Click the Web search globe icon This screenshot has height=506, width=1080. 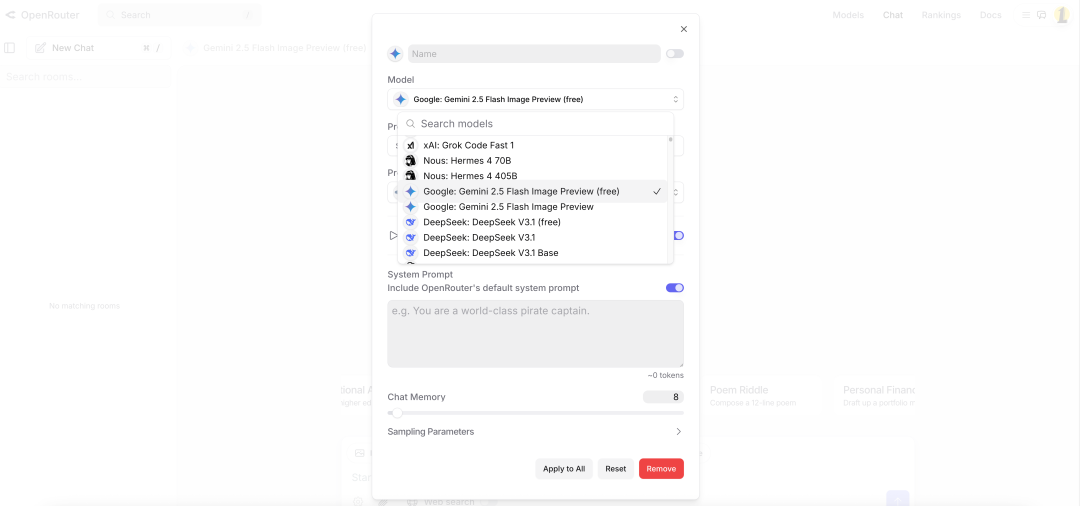(x=412, y=502)
